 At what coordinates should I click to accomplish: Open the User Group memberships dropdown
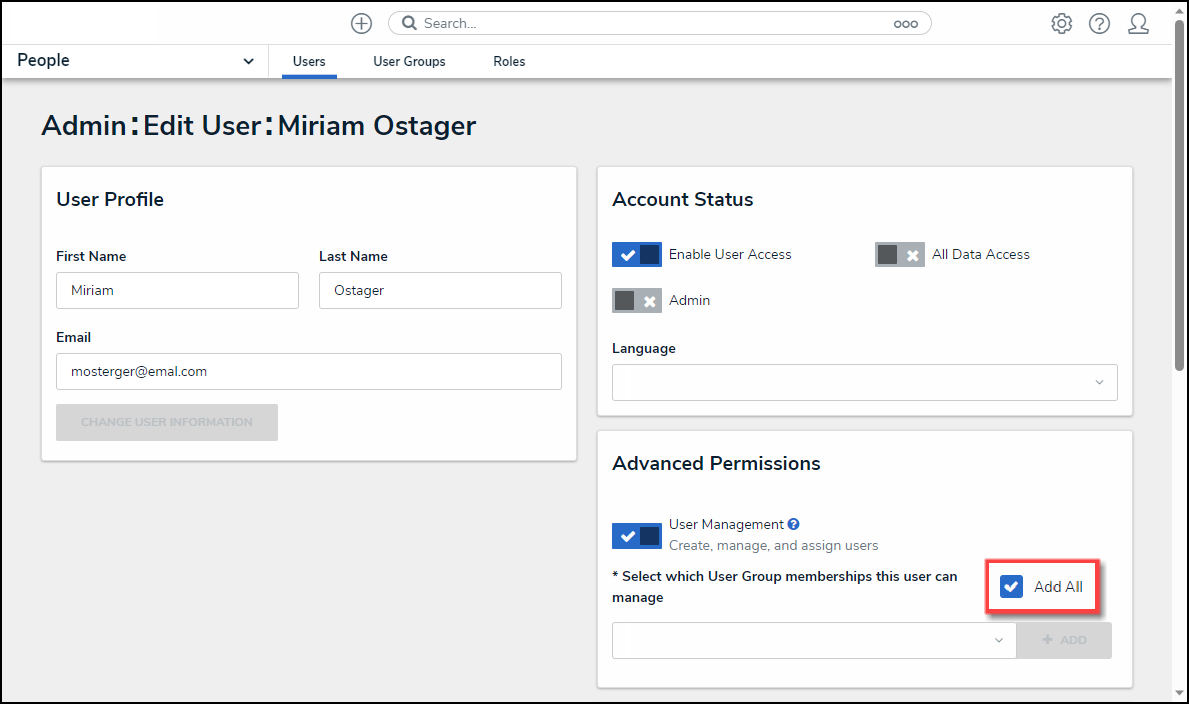click(814, 640)
